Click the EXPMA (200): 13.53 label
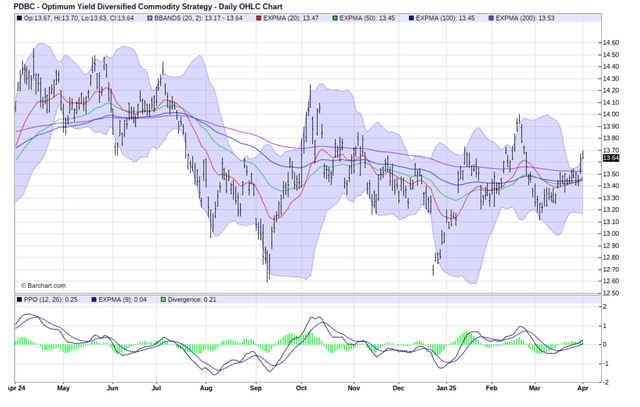 coord(525,18)
